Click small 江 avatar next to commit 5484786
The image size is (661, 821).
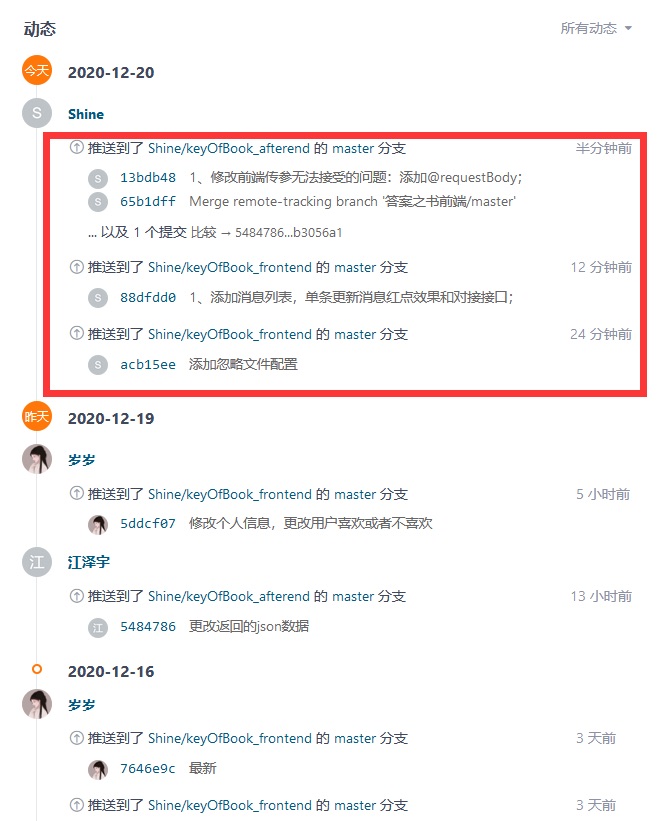tap(98, 627)
